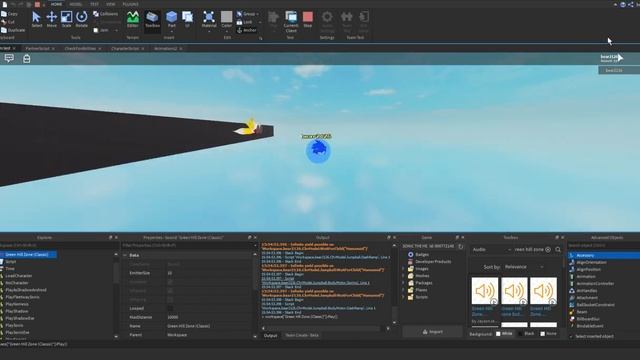640x360 pixels.
Task: Click the Lock tool
Action: 244,22
